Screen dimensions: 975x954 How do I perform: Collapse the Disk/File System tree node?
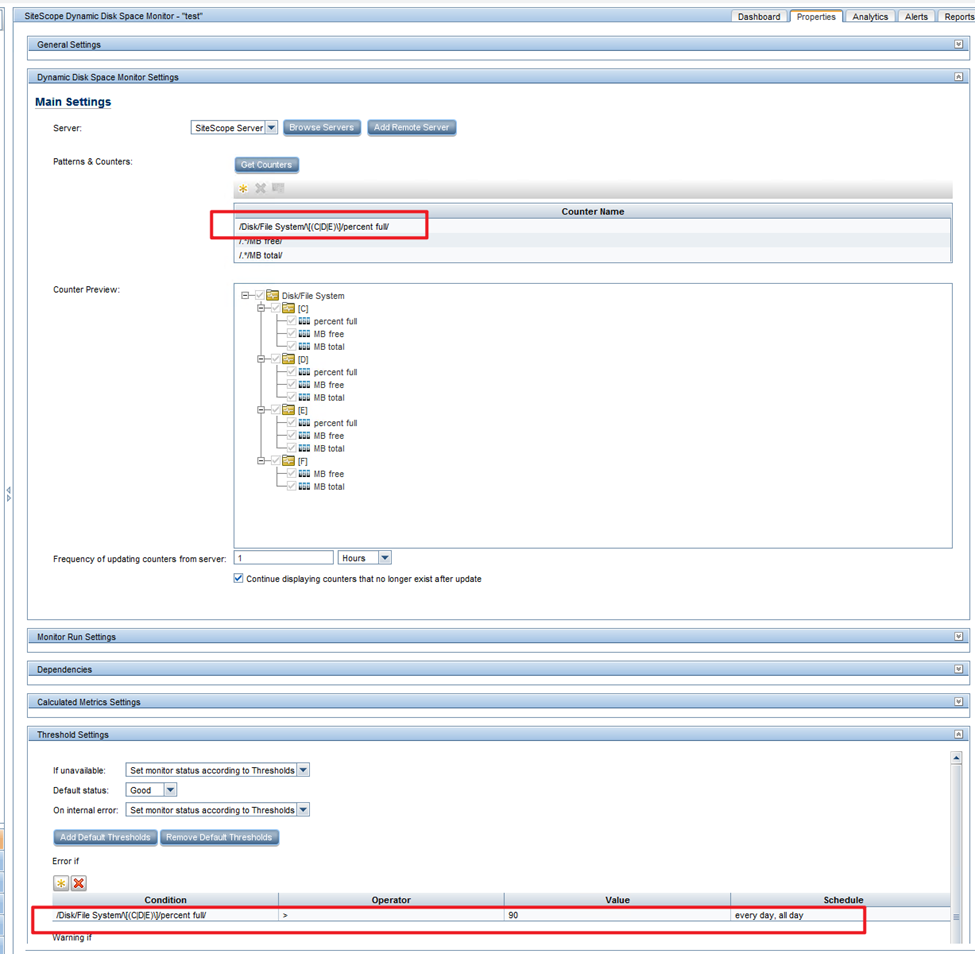(x=245, y=295)
